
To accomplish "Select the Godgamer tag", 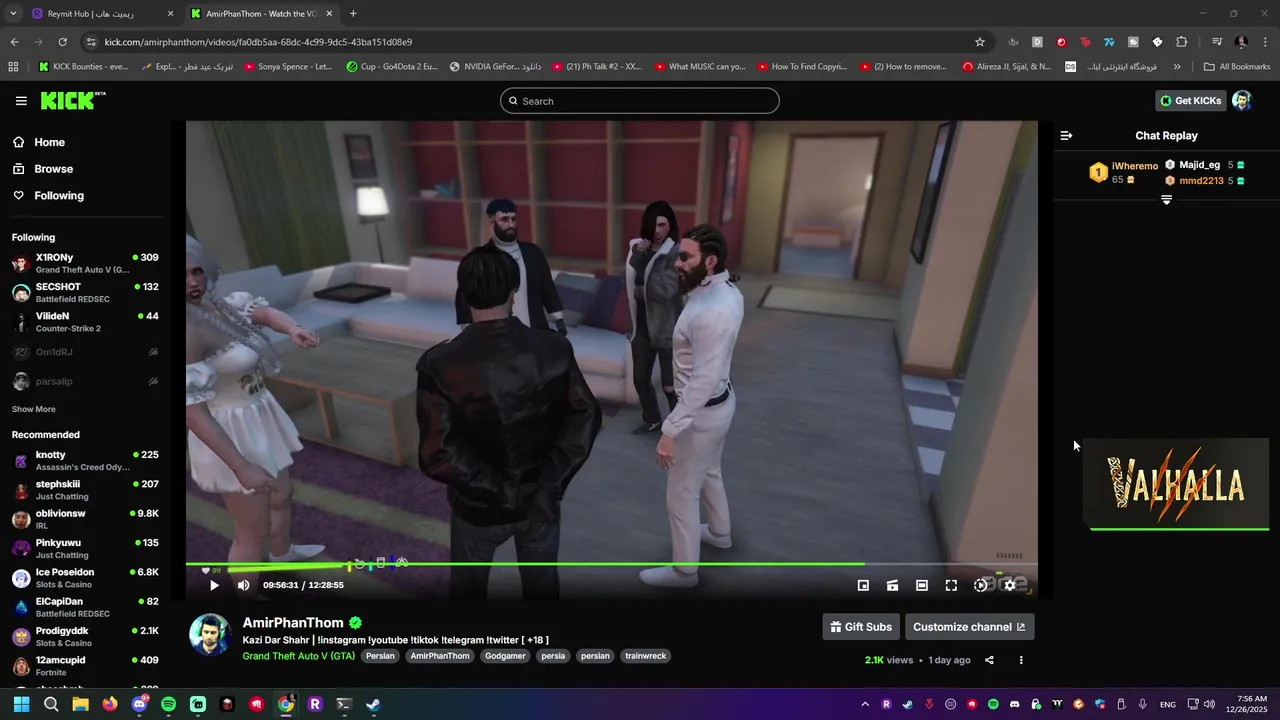I will pyautogui.click(x=505, y=656).
